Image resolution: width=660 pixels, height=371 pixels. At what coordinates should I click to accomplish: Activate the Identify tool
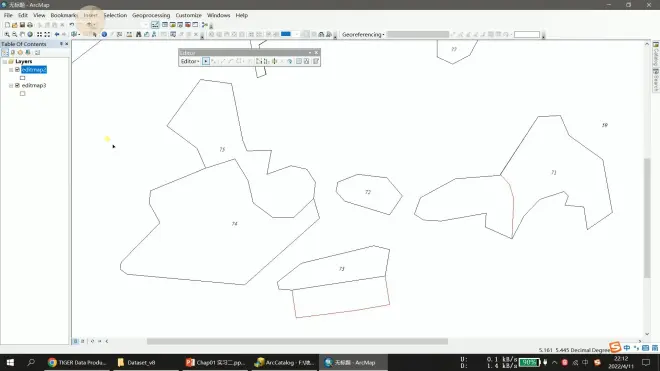point(104,35)
